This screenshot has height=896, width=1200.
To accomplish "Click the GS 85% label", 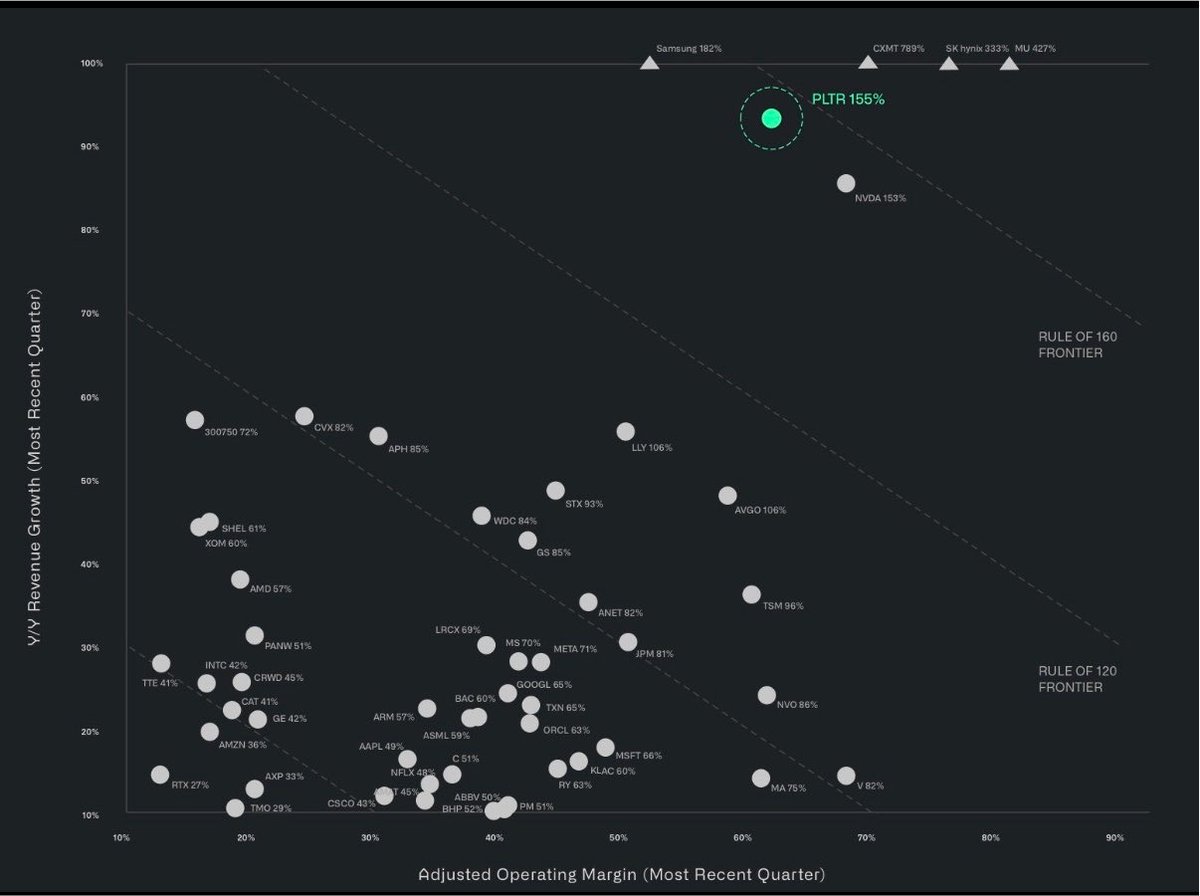I will (x=554, y=552).
